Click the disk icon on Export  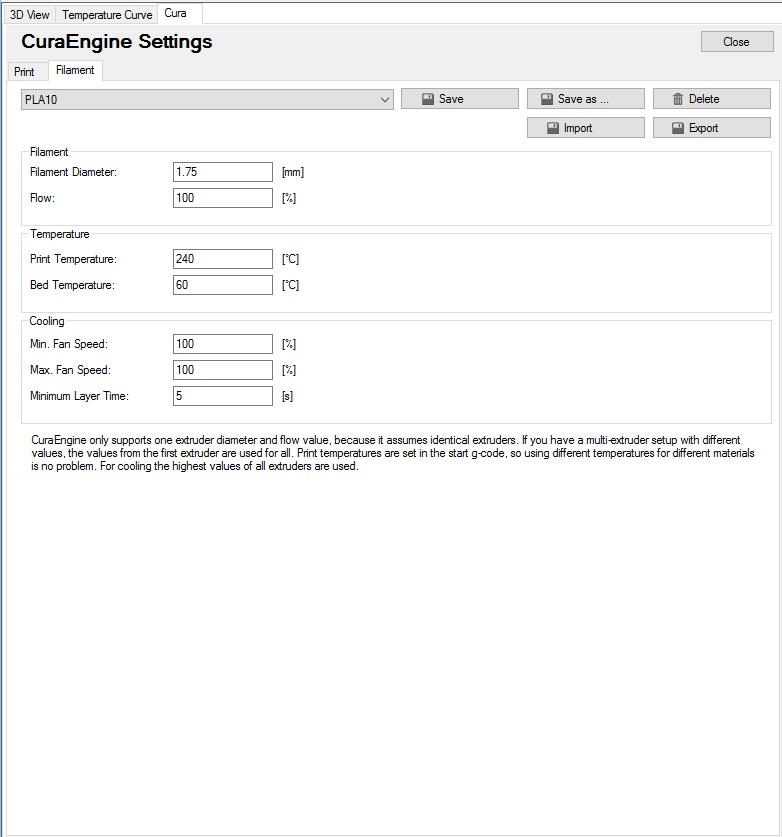[x=678, y=128]
